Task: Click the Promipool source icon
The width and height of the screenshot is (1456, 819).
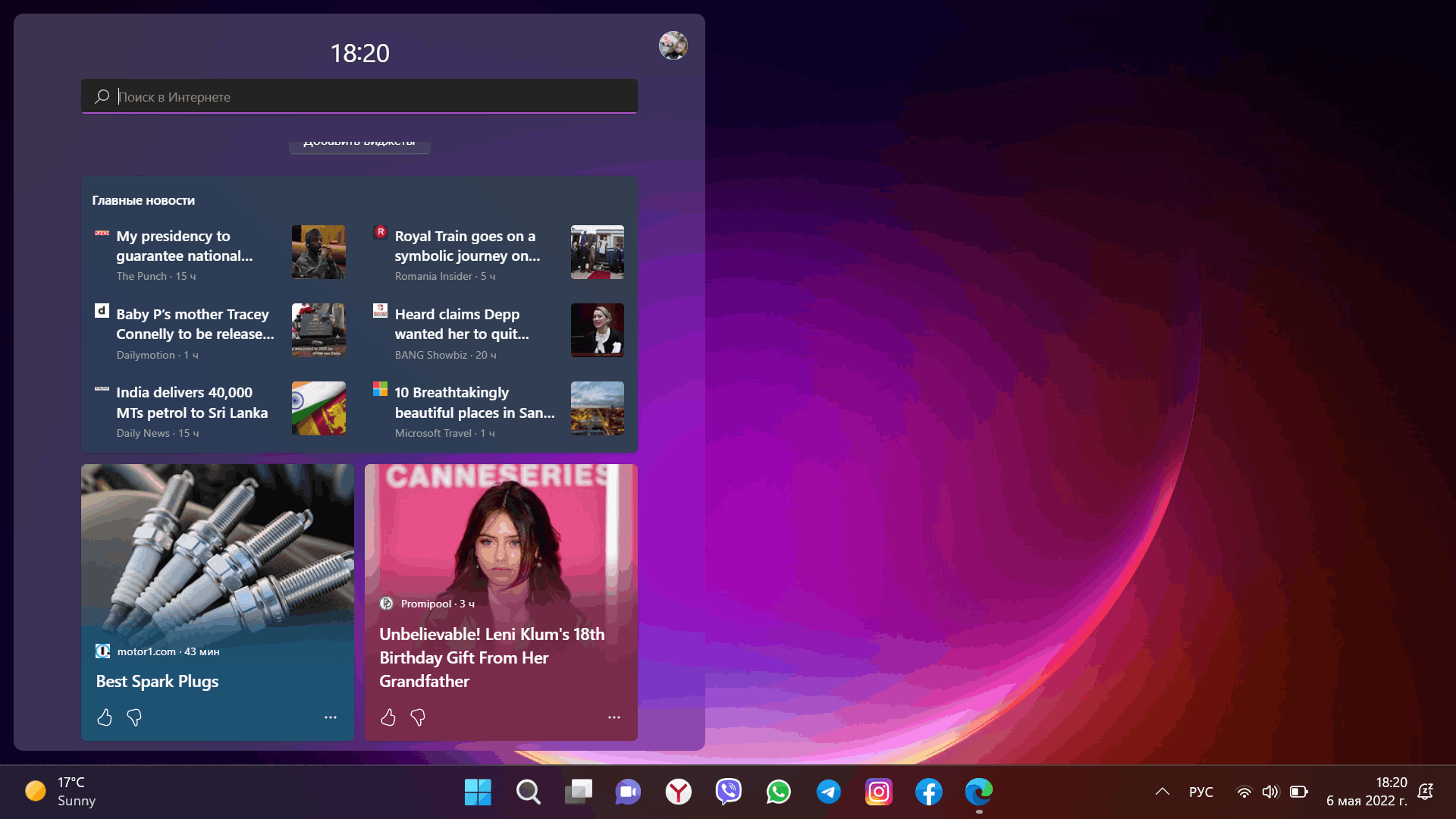Action: pos(387,603)
